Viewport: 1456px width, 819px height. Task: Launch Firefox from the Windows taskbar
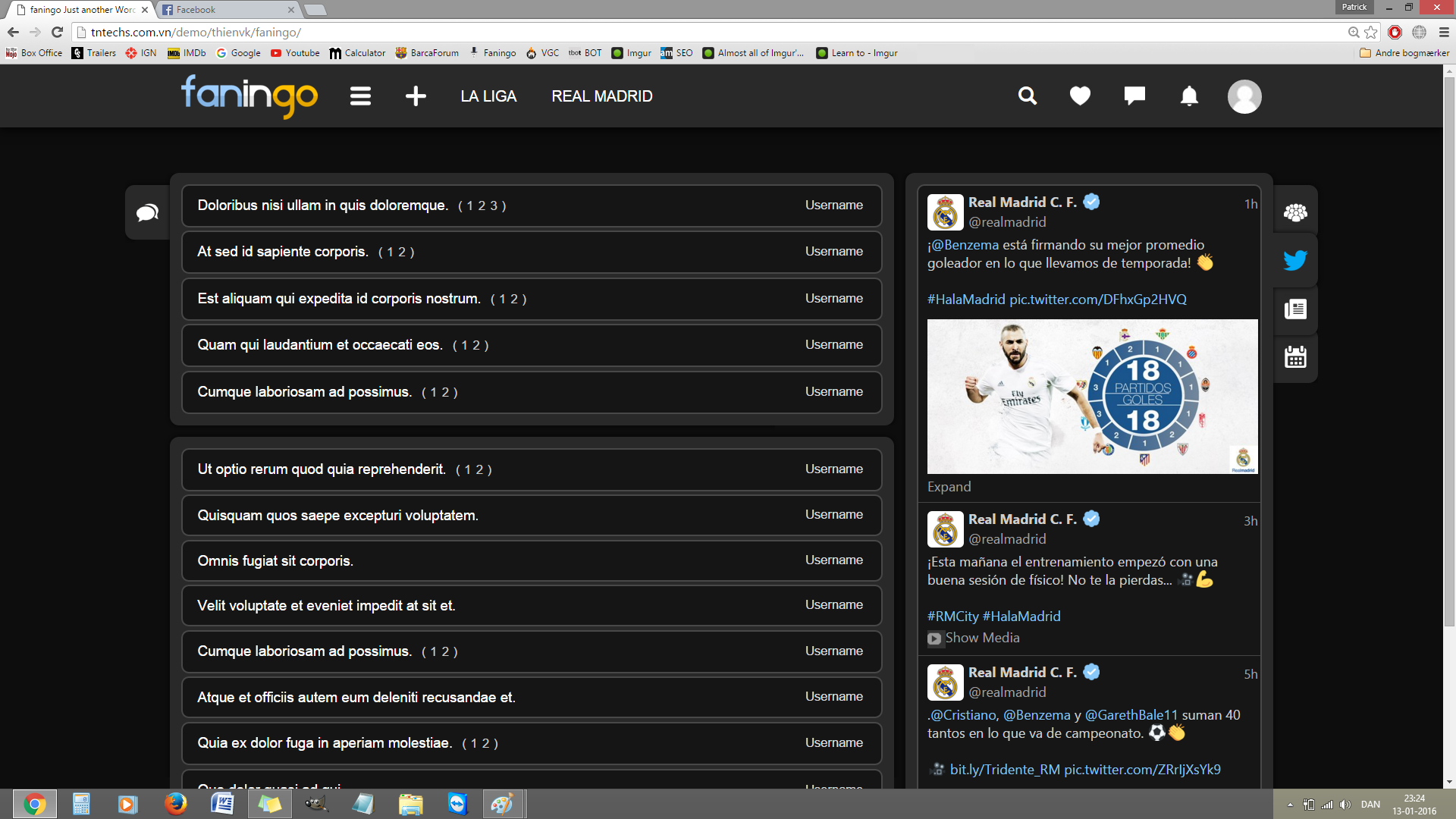tap(175, 803)
